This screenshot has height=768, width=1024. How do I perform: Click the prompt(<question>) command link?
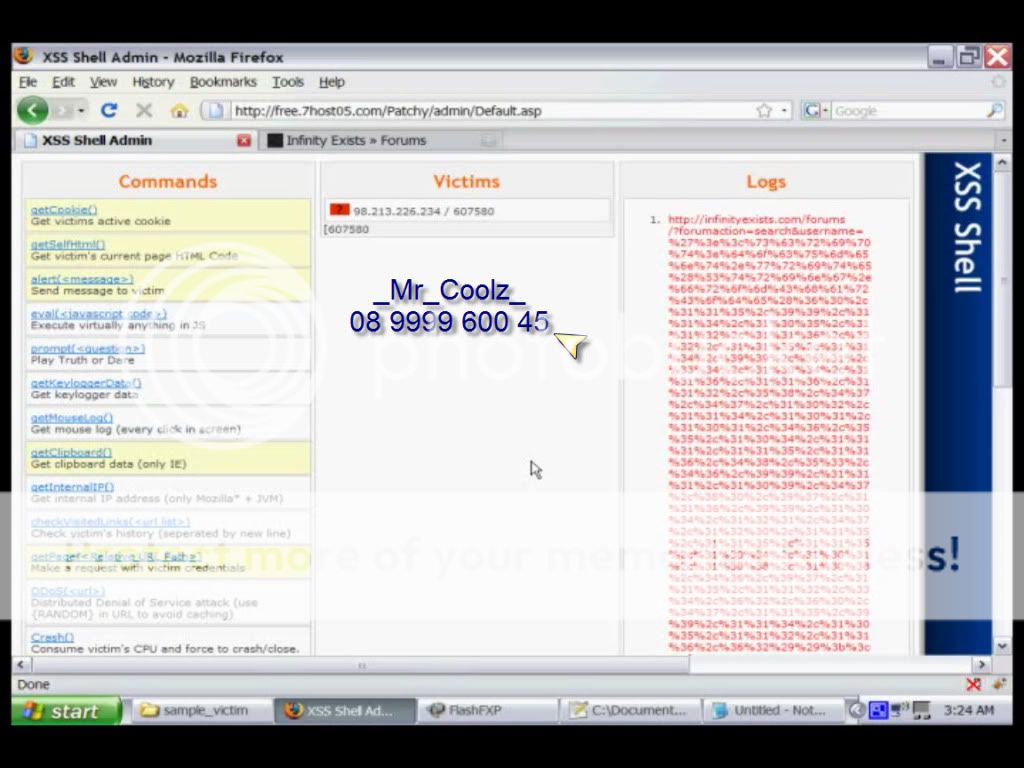[x=88, y=348]
